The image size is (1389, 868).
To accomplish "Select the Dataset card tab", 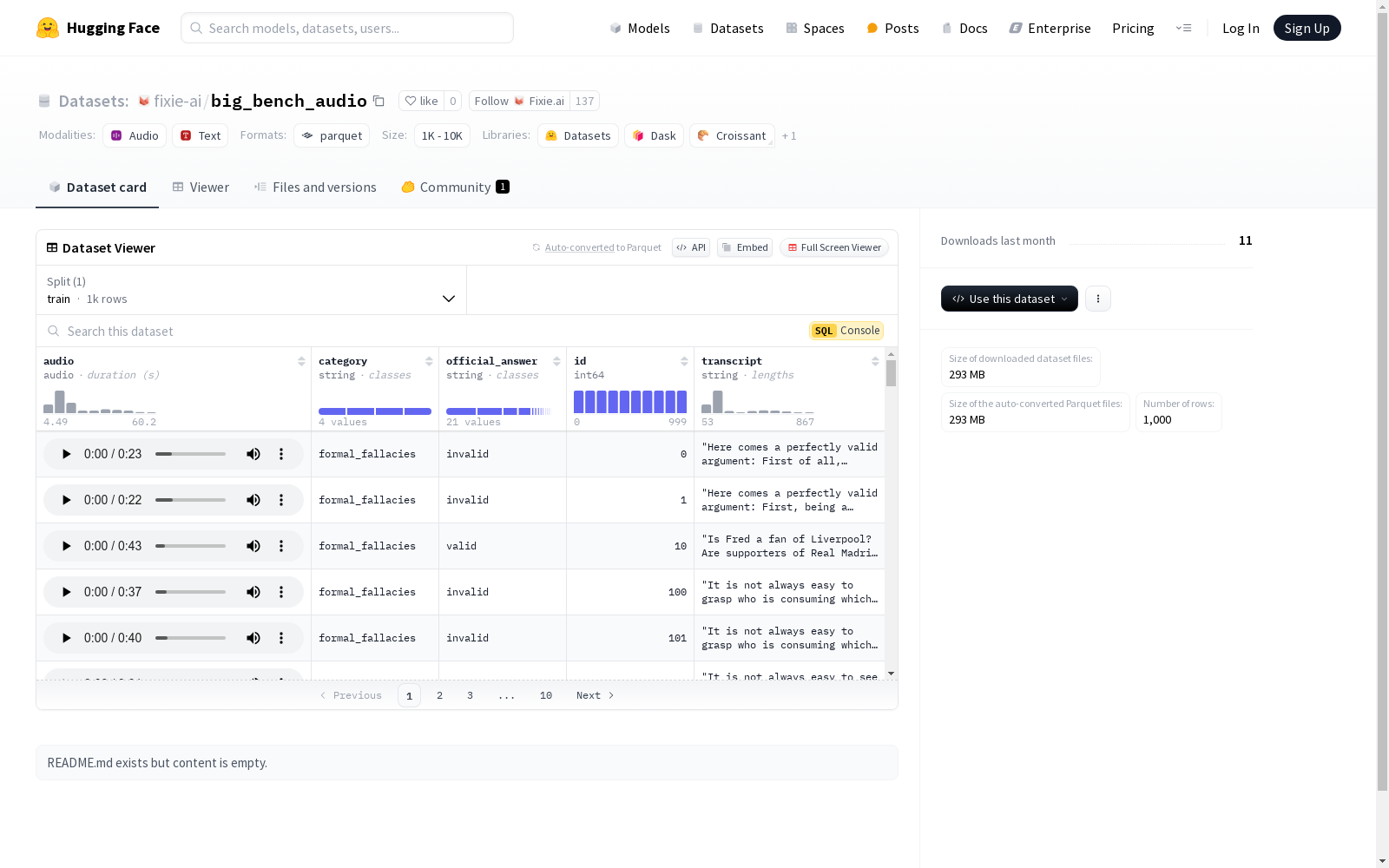I will click(x=97, y=187).
